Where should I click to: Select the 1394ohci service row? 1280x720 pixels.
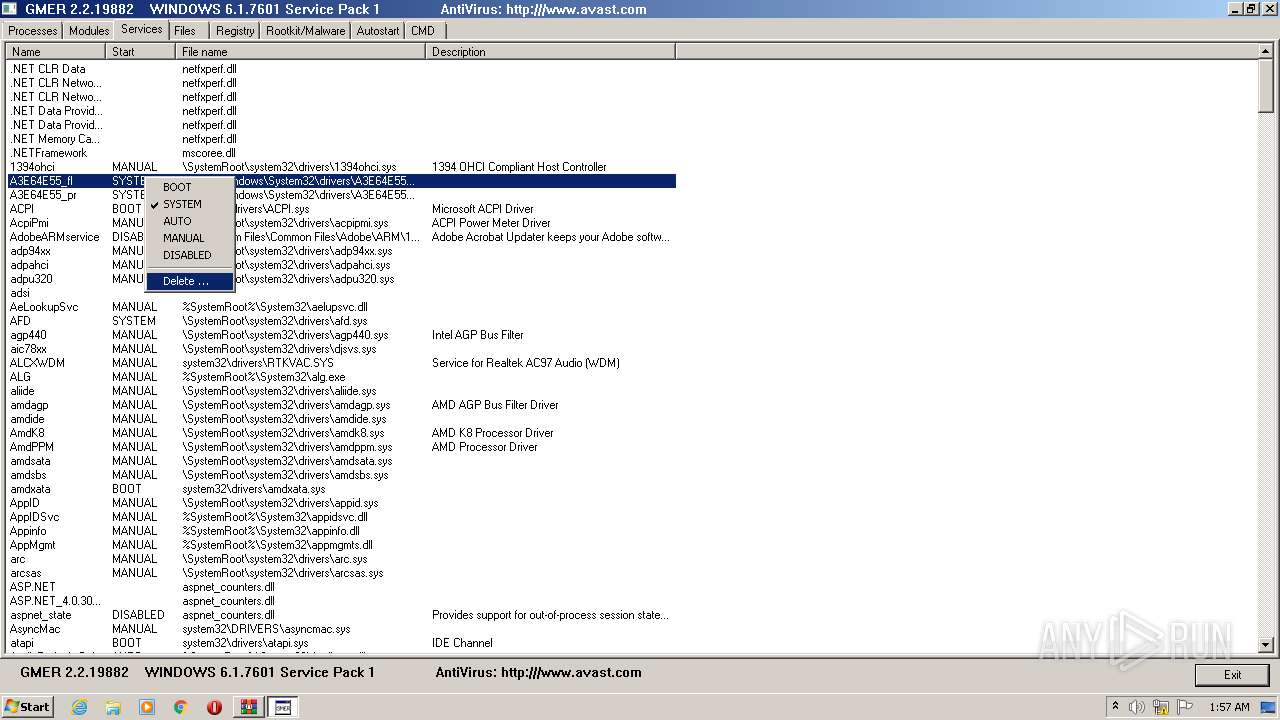342,167
